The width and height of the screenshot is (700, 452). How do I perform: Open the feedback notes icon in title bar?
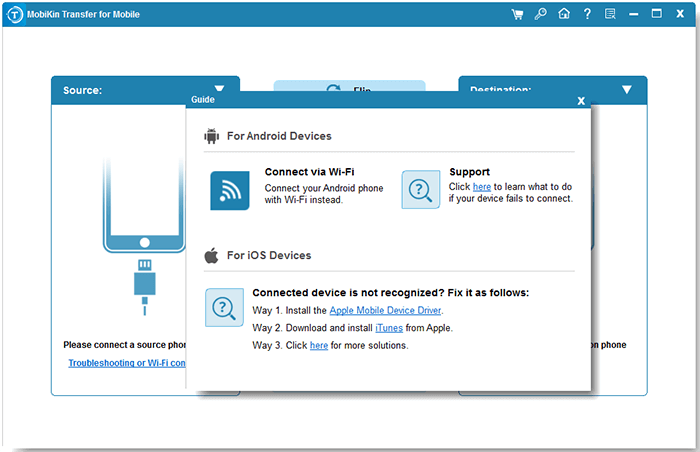[x=610, y=14]
